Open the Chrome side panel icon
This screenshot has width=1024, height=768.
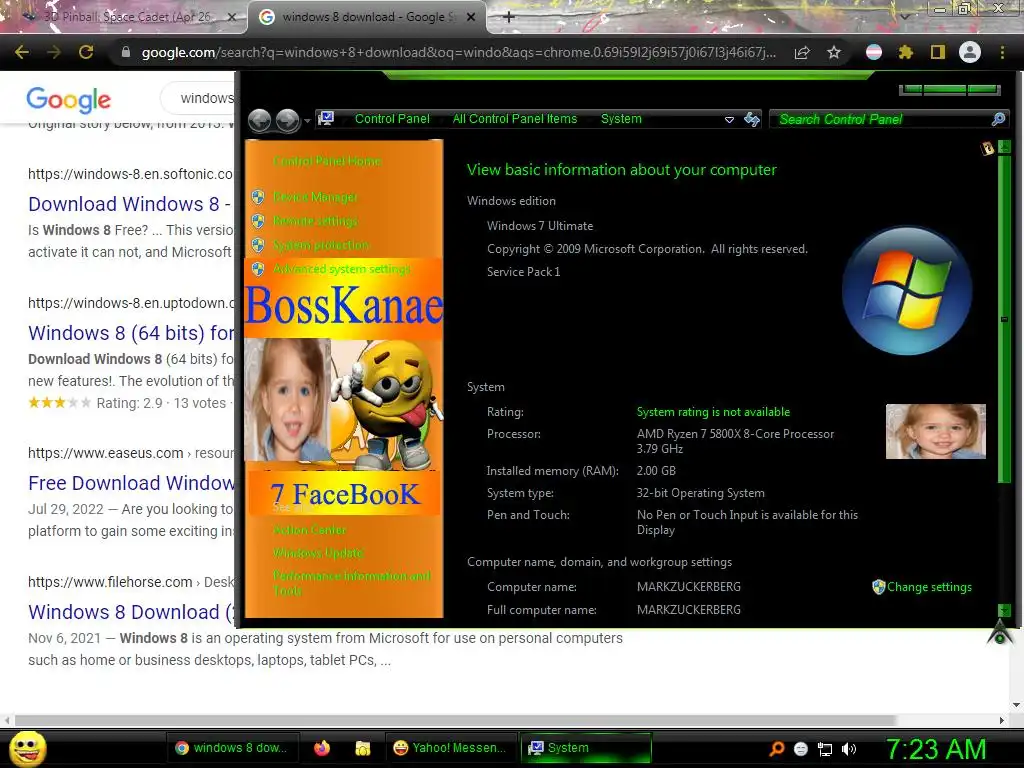click(x=938, y=52)
